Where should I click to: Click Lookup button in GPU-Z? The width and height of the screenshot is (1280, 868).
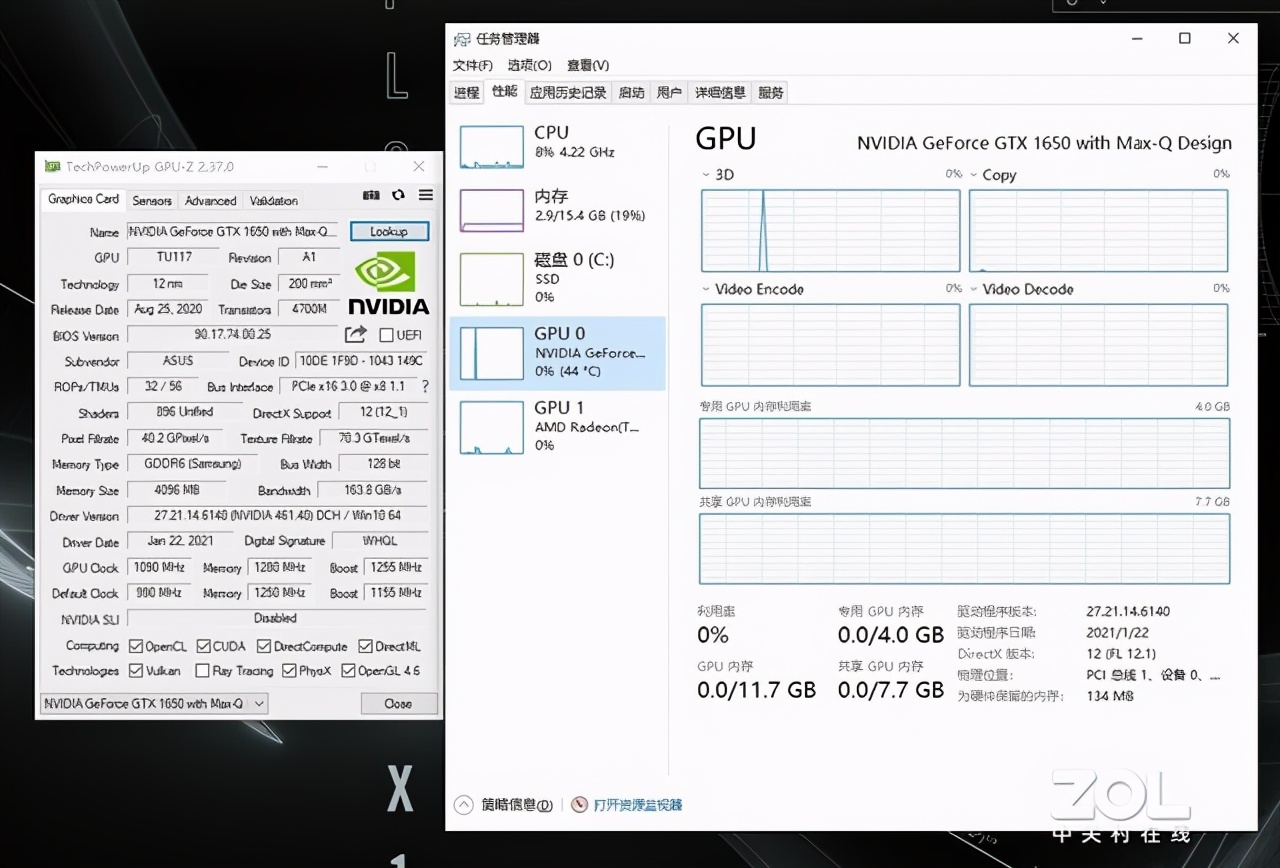click(x=389, y=231)
